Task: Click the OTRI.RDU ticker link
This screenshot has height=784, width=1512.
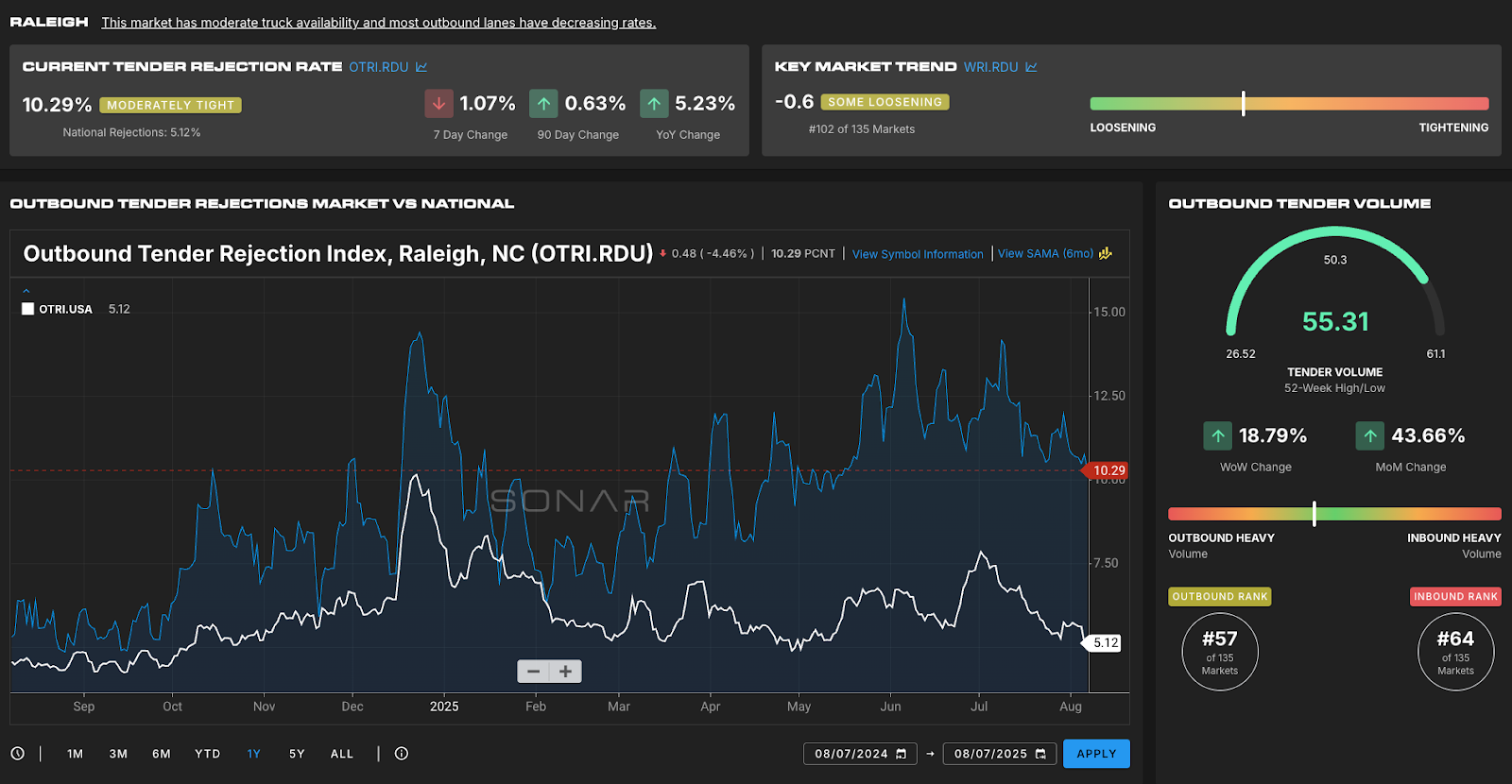Action: point(379,67)
